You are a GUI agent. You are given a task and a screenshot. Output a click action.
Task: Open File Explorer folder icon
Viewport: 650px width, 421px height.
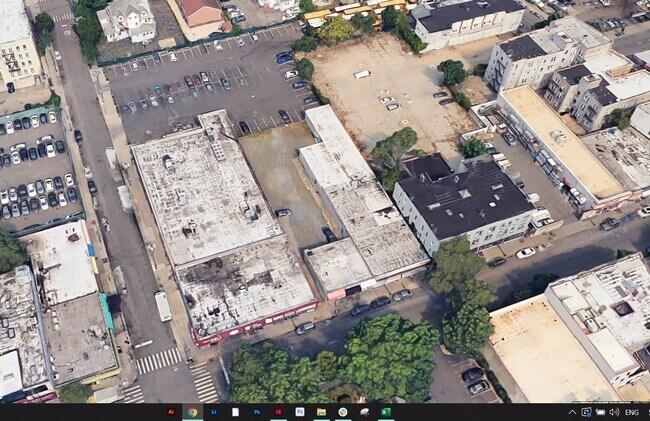click(x=321, y=412)
